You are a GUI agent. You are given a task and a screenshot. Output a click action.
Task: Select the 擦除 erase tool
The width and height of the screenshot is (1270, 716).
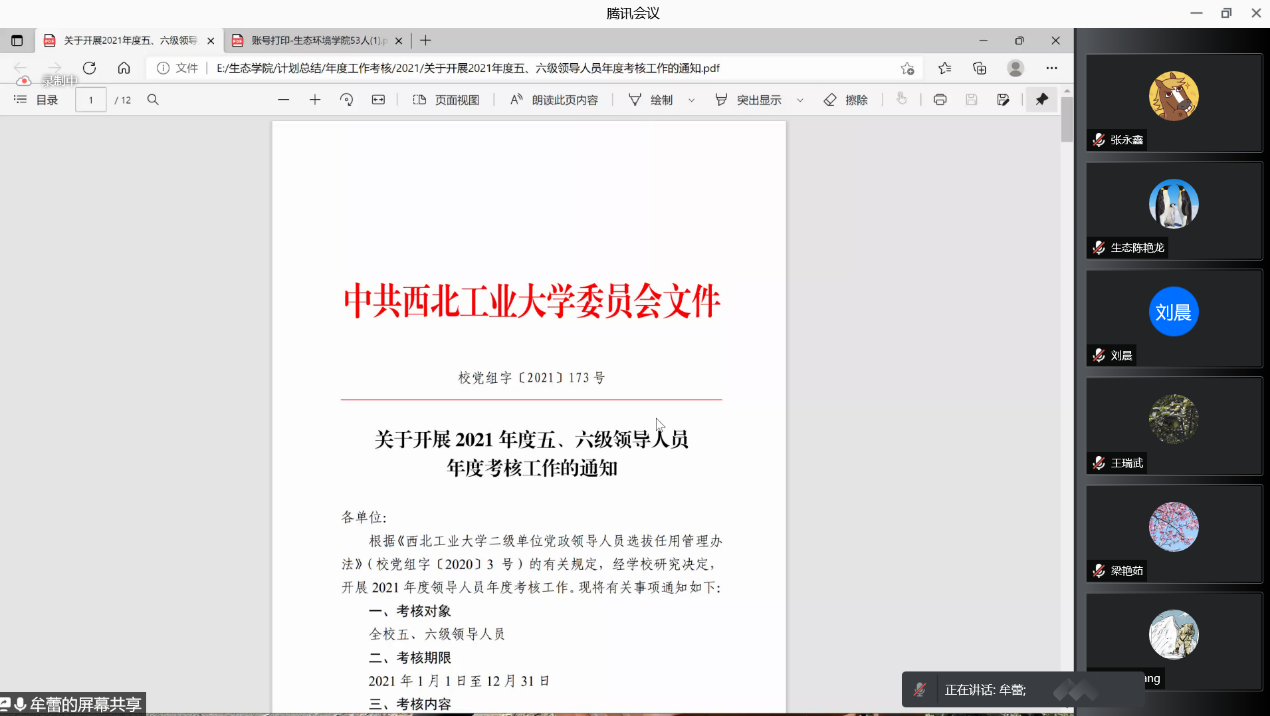846,100
